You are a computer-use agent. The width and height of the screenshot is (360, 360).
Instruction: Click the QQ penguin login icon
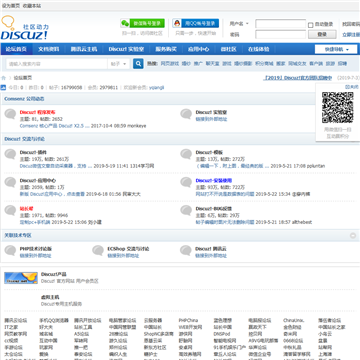tap(177, 23)
